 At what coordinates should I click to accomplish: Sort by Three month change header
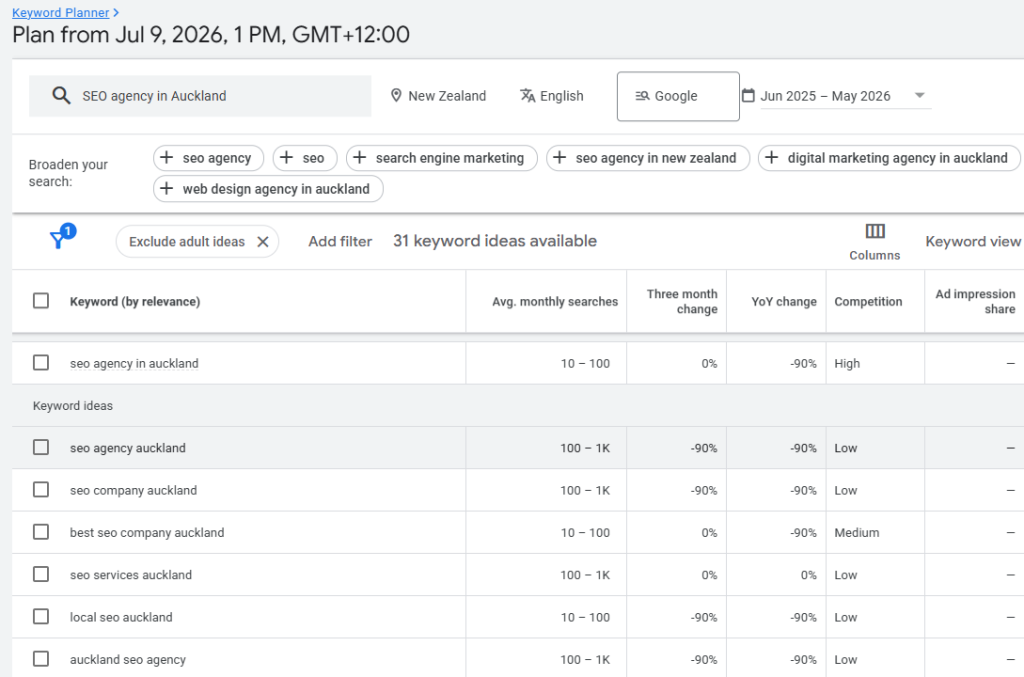click(x=682, y=302)
